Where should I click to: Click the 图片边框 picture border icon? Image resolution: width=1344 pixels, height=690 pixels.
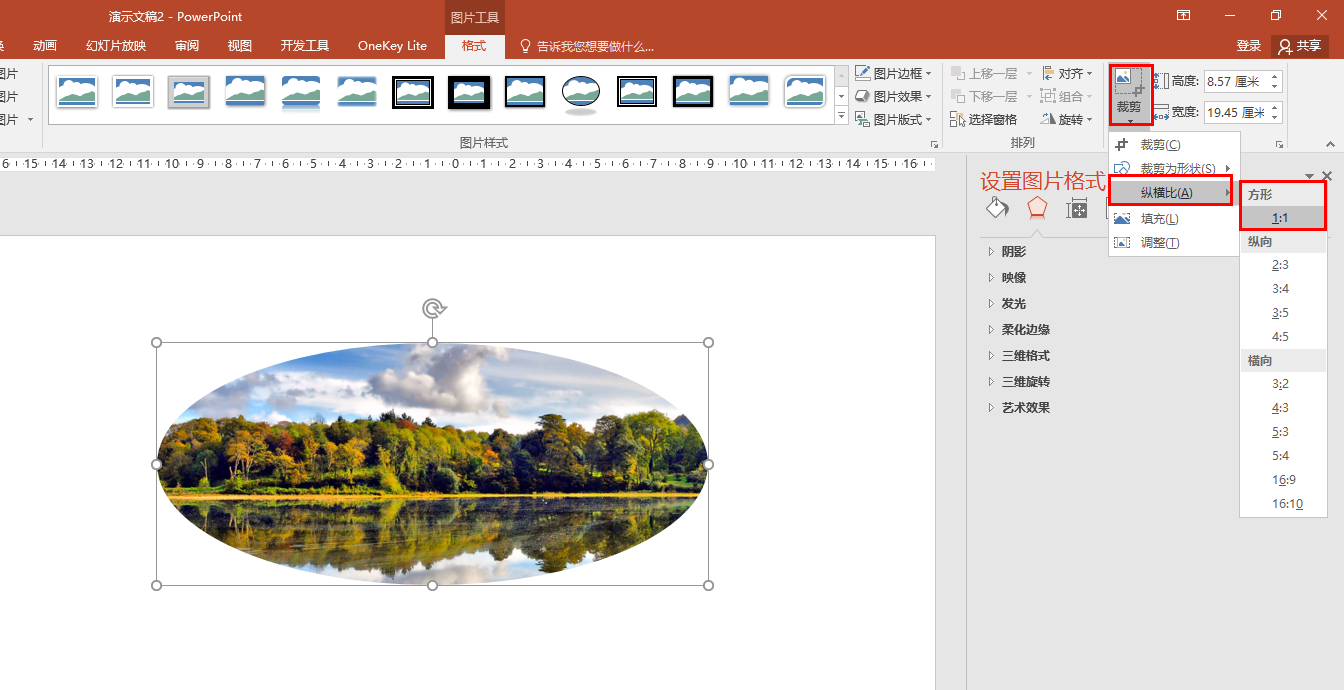pyautogui.click(x=863, y=73)
